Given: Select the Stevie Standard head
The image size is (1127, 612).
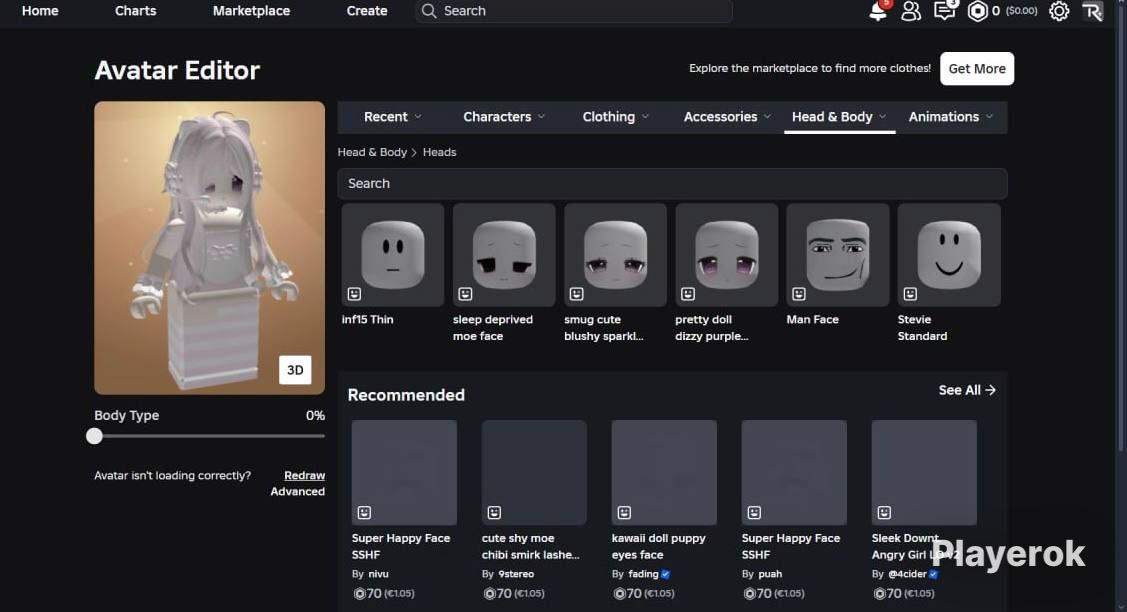Looking at the screenshot, I should click(949, 255).
